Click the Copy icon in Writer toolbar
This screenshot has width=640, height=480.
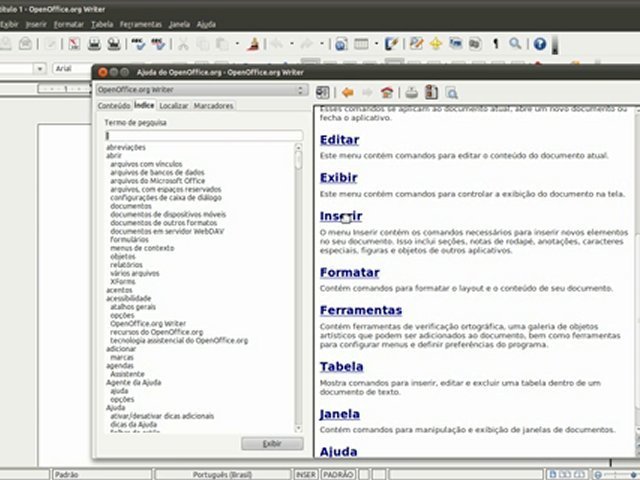pyautogui.click(x=203, y=44)
